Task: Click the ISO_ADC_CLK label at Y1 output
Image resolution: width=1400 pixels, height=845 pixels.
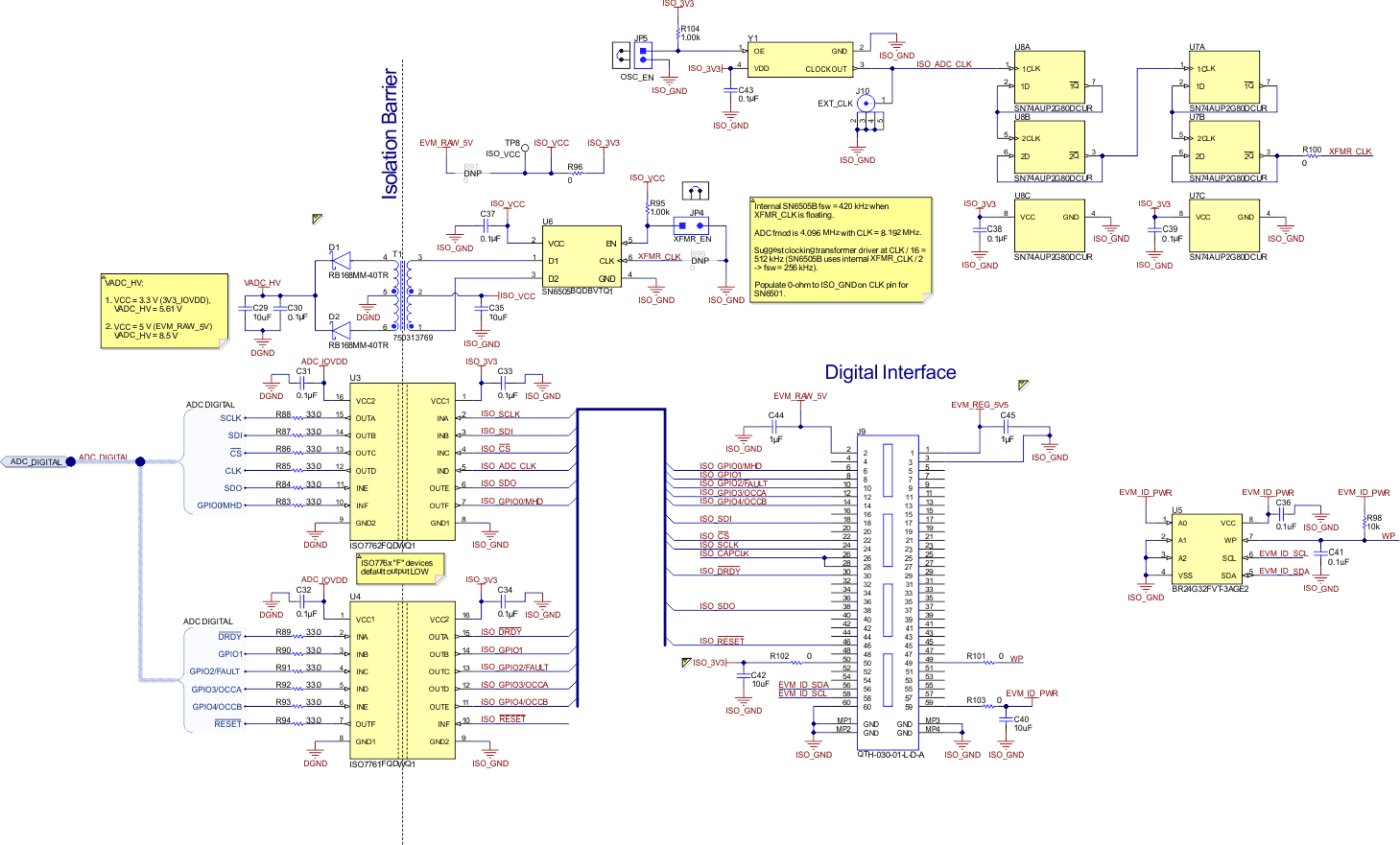Action: [x=944, y=64]
